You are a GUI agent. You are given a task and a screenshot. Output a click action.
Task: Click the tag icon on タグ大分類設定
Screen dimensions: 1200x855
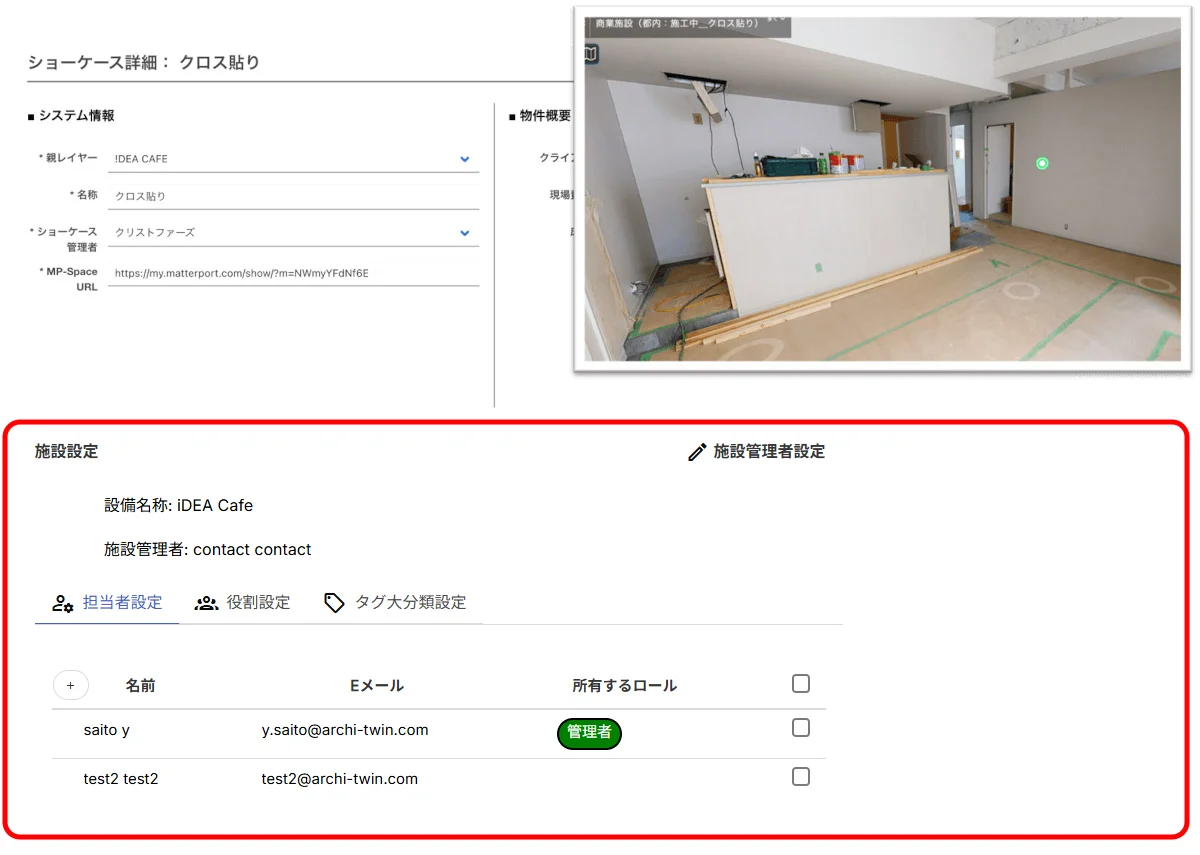point(334,601)
